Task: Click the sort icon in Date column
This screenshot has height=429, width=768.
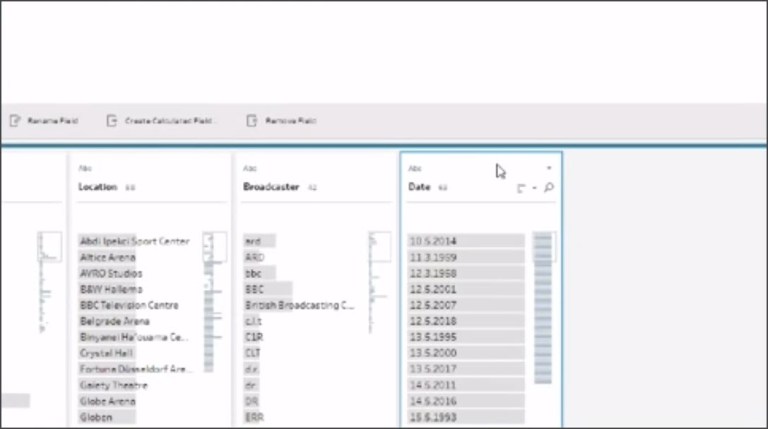Action: (521, 187)
